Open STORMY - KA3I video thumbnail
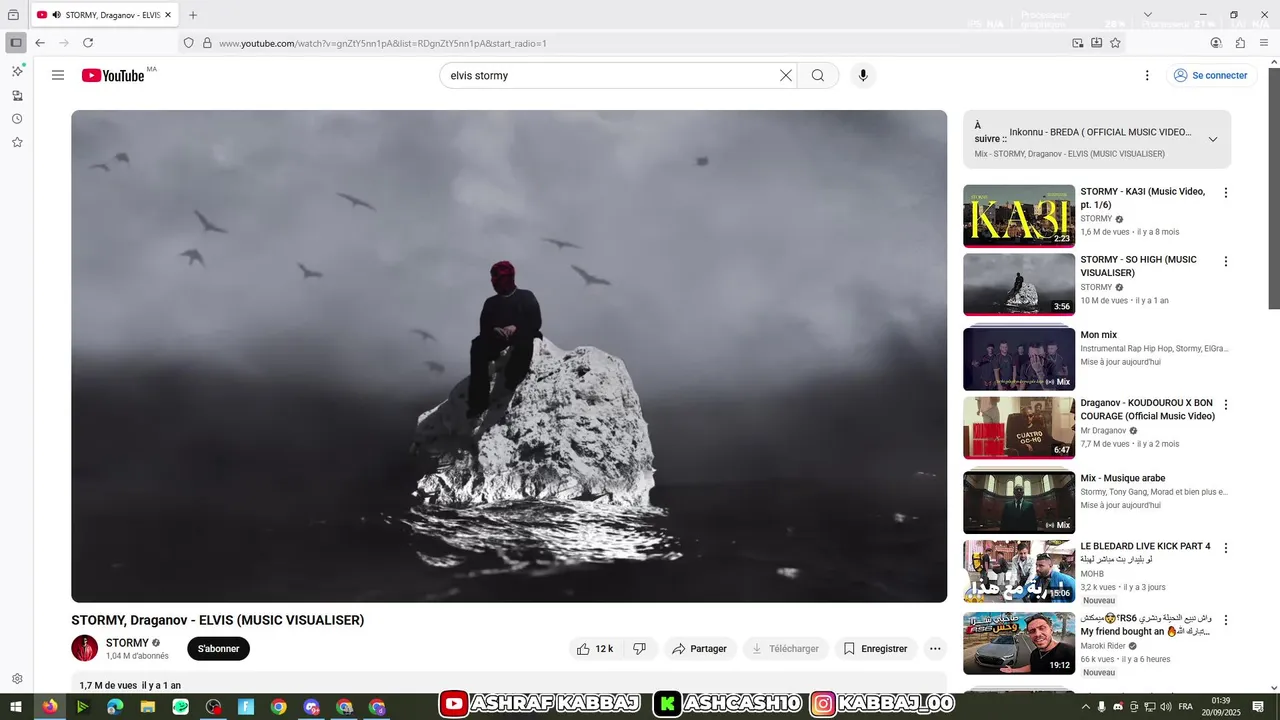The image size is (1280, 720). point(1019,215)
